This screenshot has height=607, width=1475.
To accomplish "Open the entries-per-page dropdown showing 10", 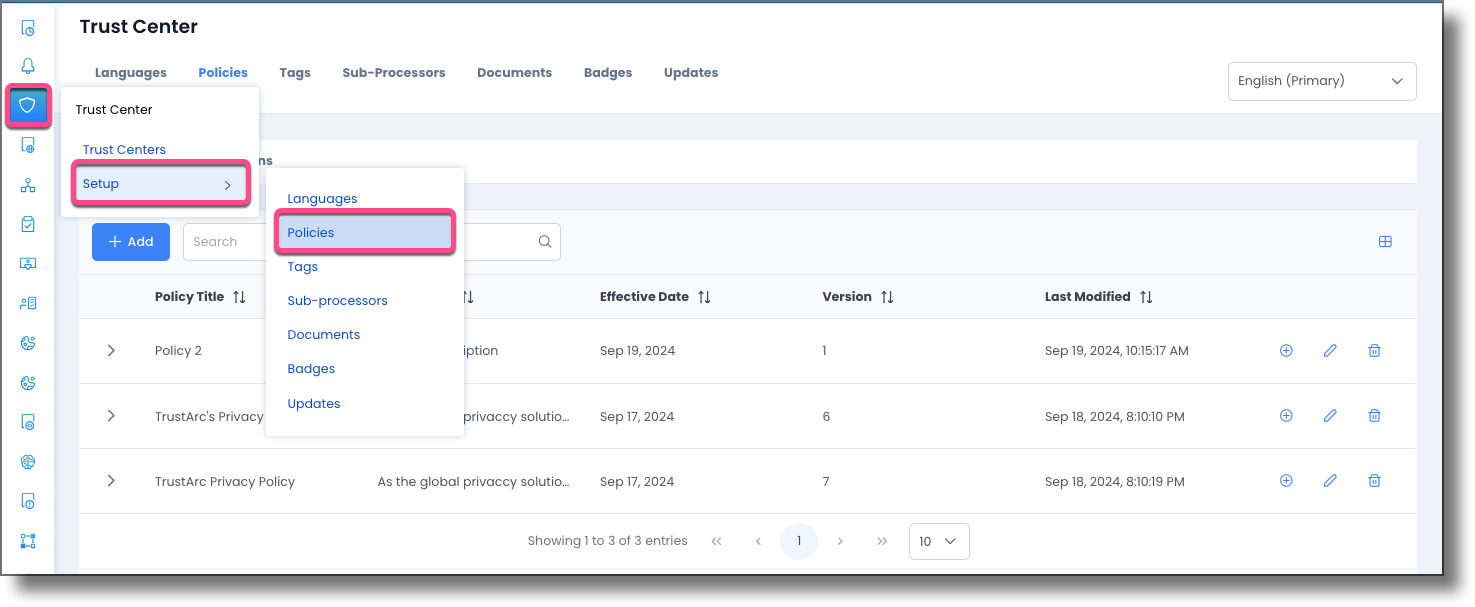I will tap(938, 540).
